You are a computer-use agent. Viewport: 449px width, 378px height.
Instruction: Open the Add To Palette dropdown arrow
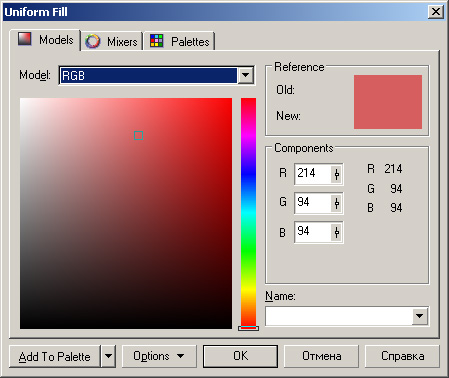[108, 356]
